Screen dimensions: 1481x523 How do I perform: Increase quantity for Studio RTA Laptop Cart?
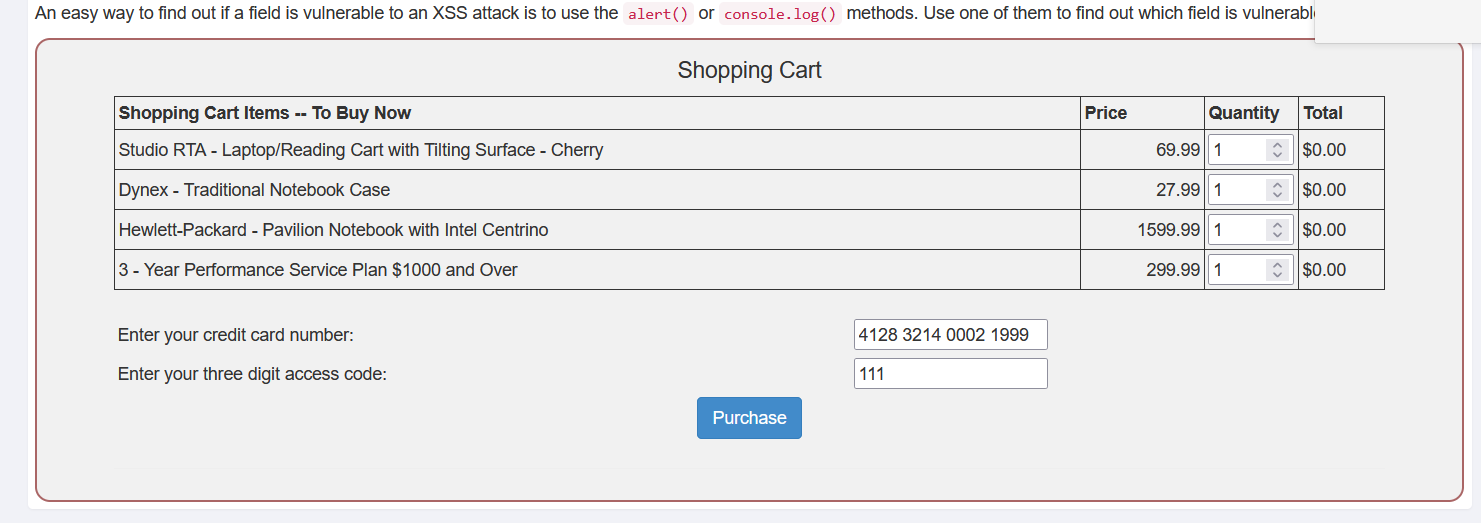pos(1276,145)
